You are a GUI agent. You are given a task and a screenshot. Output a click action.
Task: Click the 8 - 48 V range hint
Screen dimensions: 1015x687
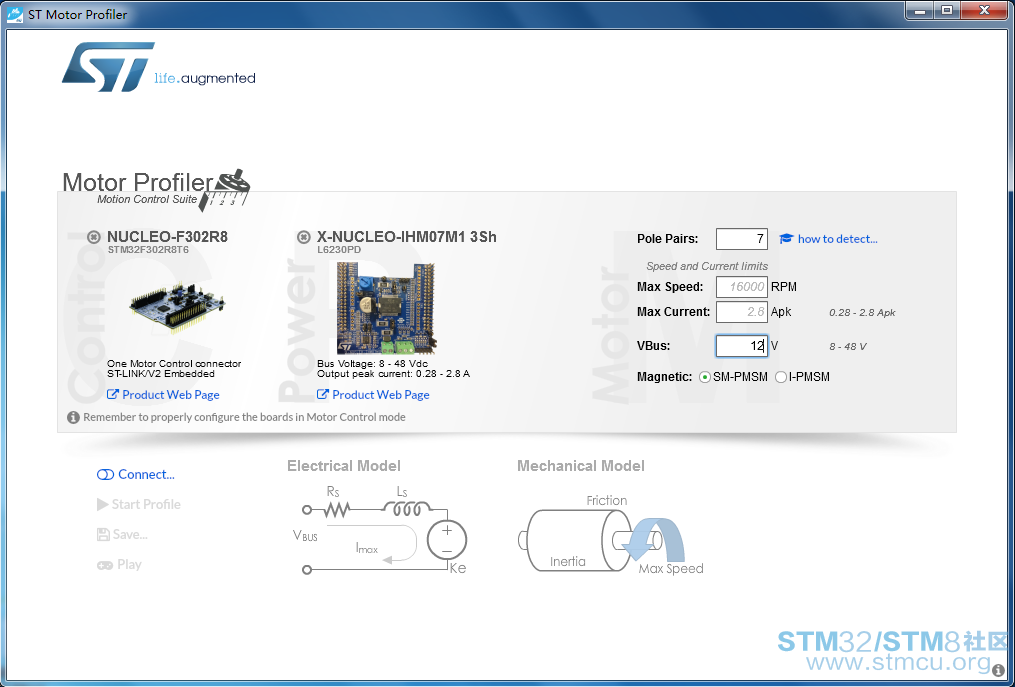click(848, 346)
